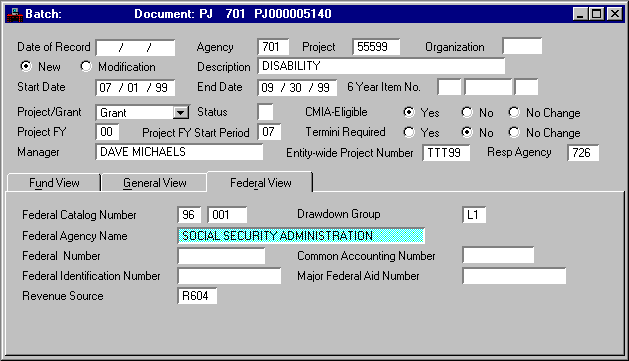The width and height of the screenshot is (629, 361).
Task: Choose Yes for CMIA-Eligible
Action: [409, 112]
